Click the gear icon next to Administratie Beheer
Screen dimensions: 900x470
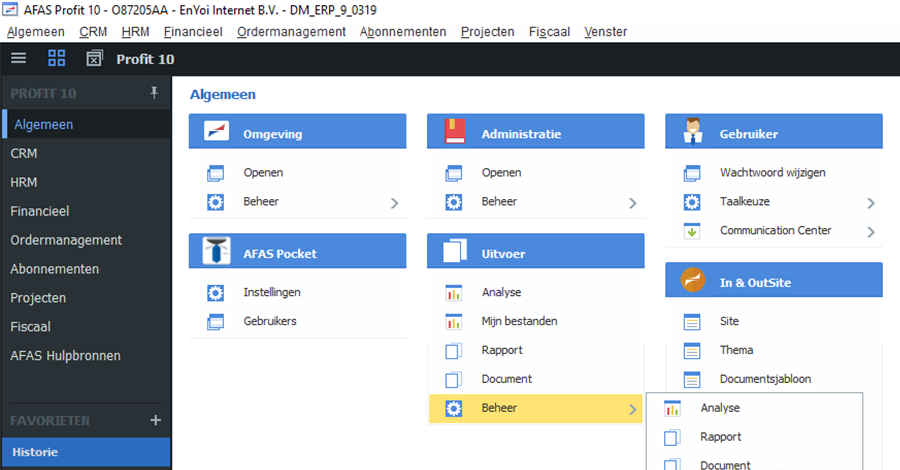click(453, 202)
